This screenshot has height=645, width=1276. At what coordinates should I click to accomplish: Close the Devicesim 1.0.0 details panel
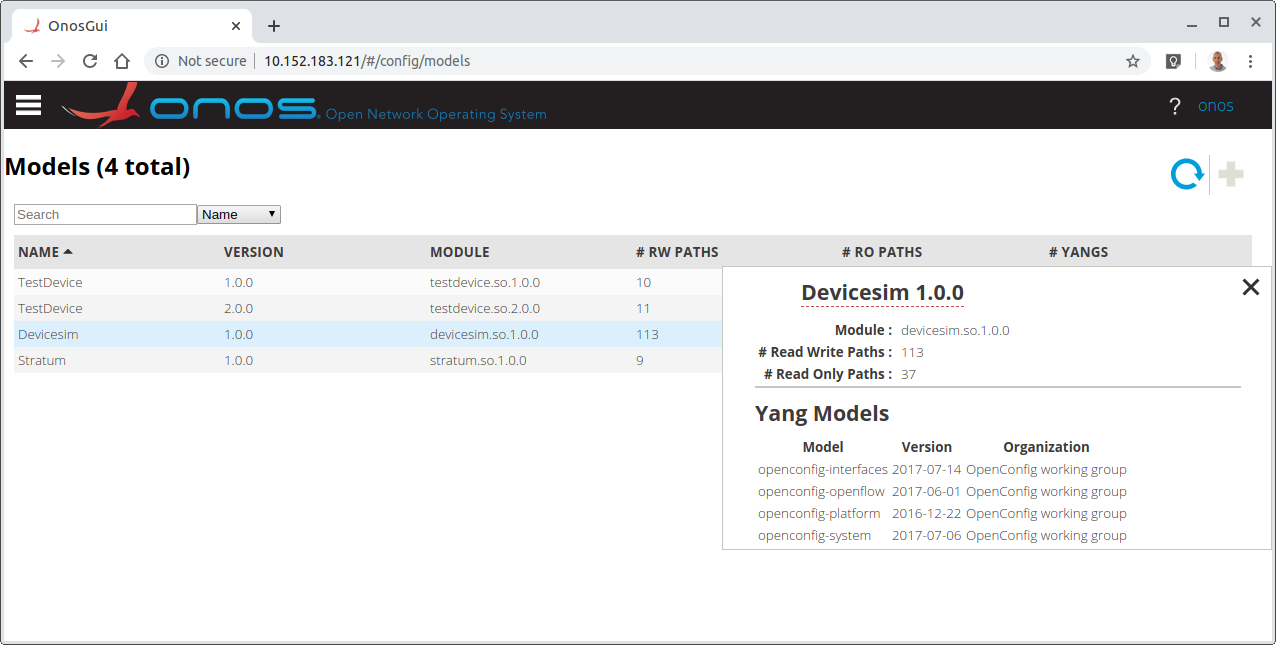pos(1250,288)
